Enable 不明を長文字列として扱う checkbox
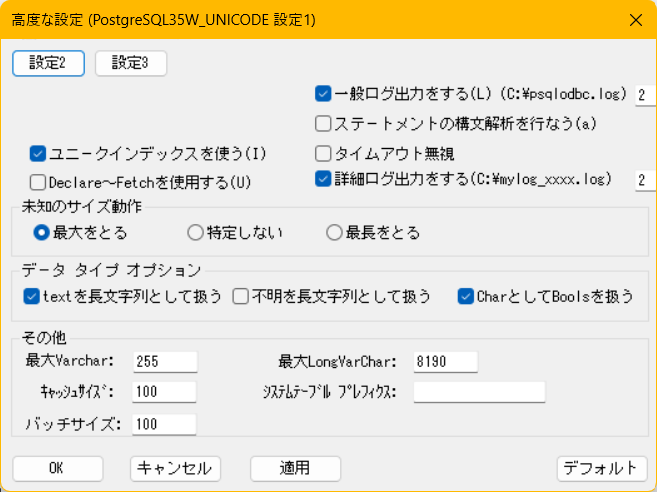The width and height of the screenshot is (657, 492). tap(241, 297)
